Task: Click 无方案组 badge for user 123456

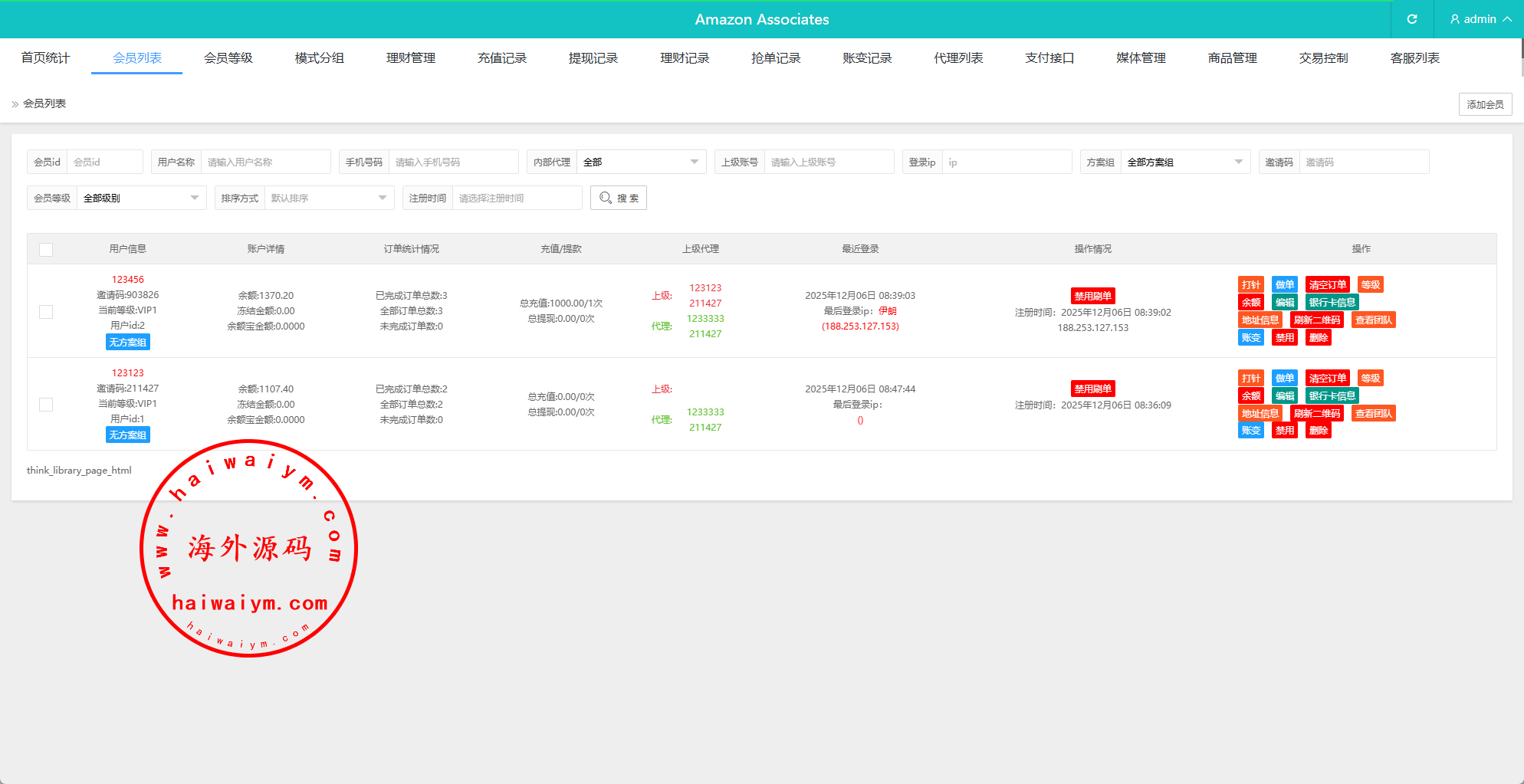Action: [x=127, y=343]
